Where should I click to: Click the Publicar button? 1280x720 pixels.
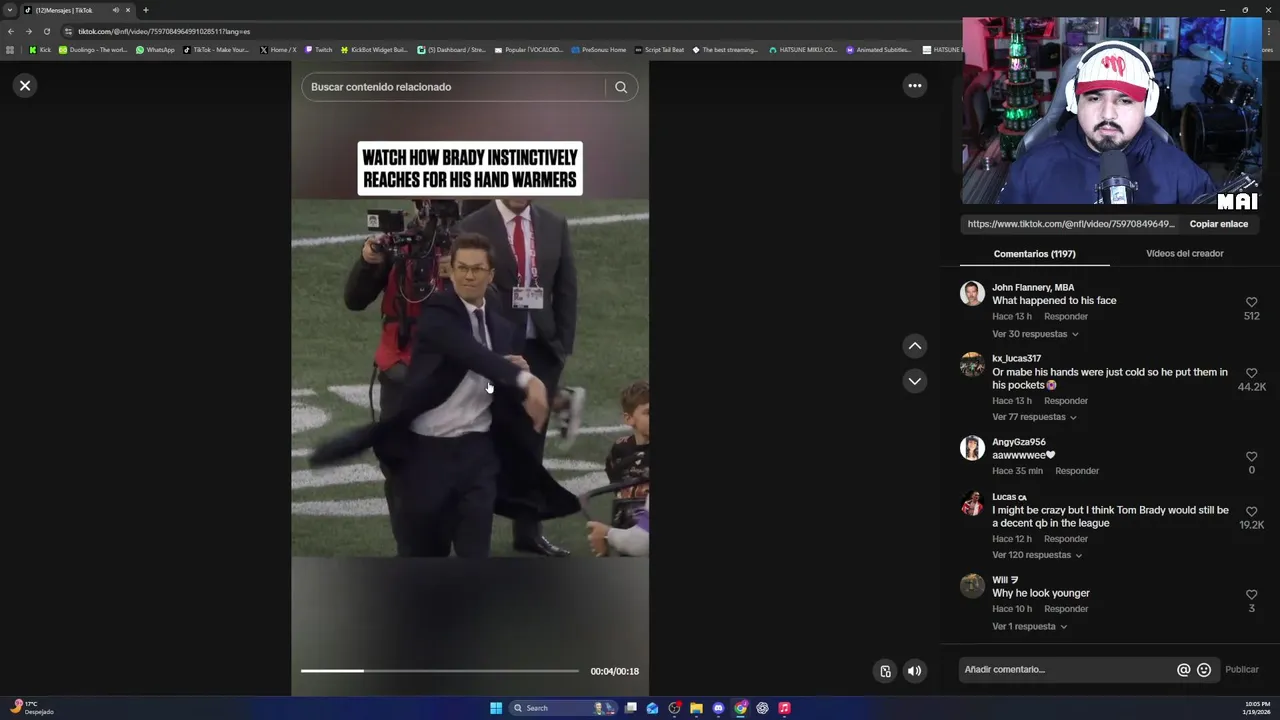[x=1242, y=670]
